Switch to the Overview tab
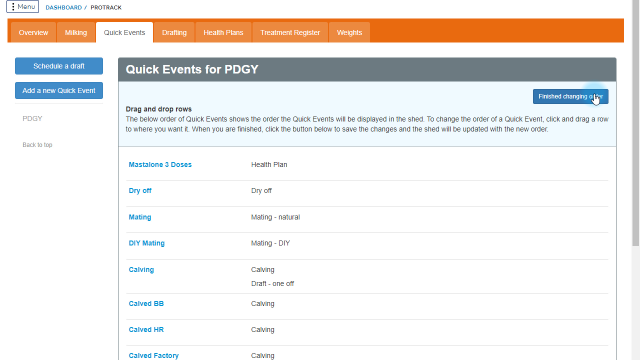640x360 pixels. (x=33, y=33)
